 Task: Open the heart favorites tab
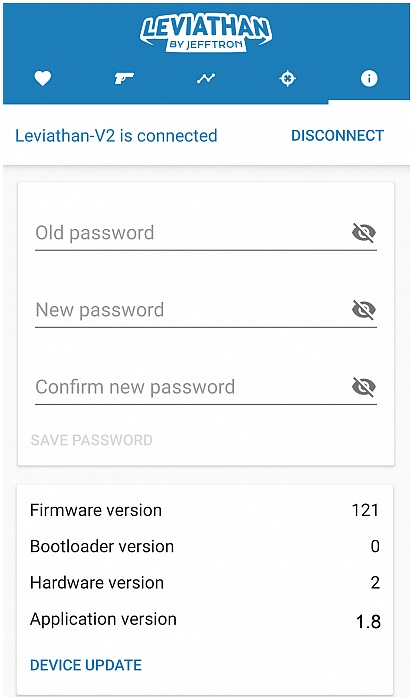[x=43, y=79]
